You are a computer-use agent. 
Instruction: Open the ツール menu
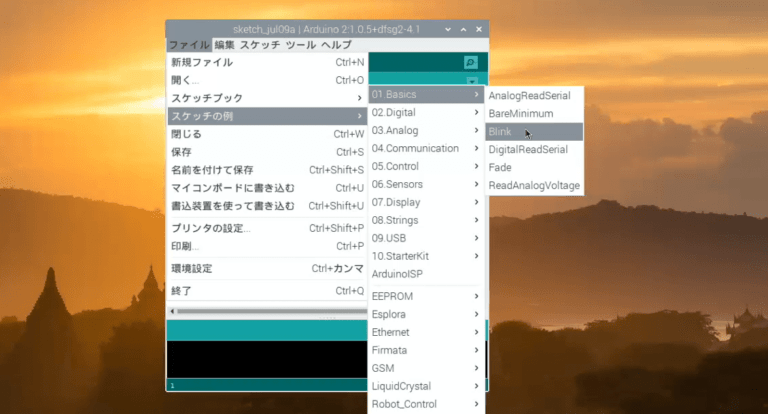(300, 46)
